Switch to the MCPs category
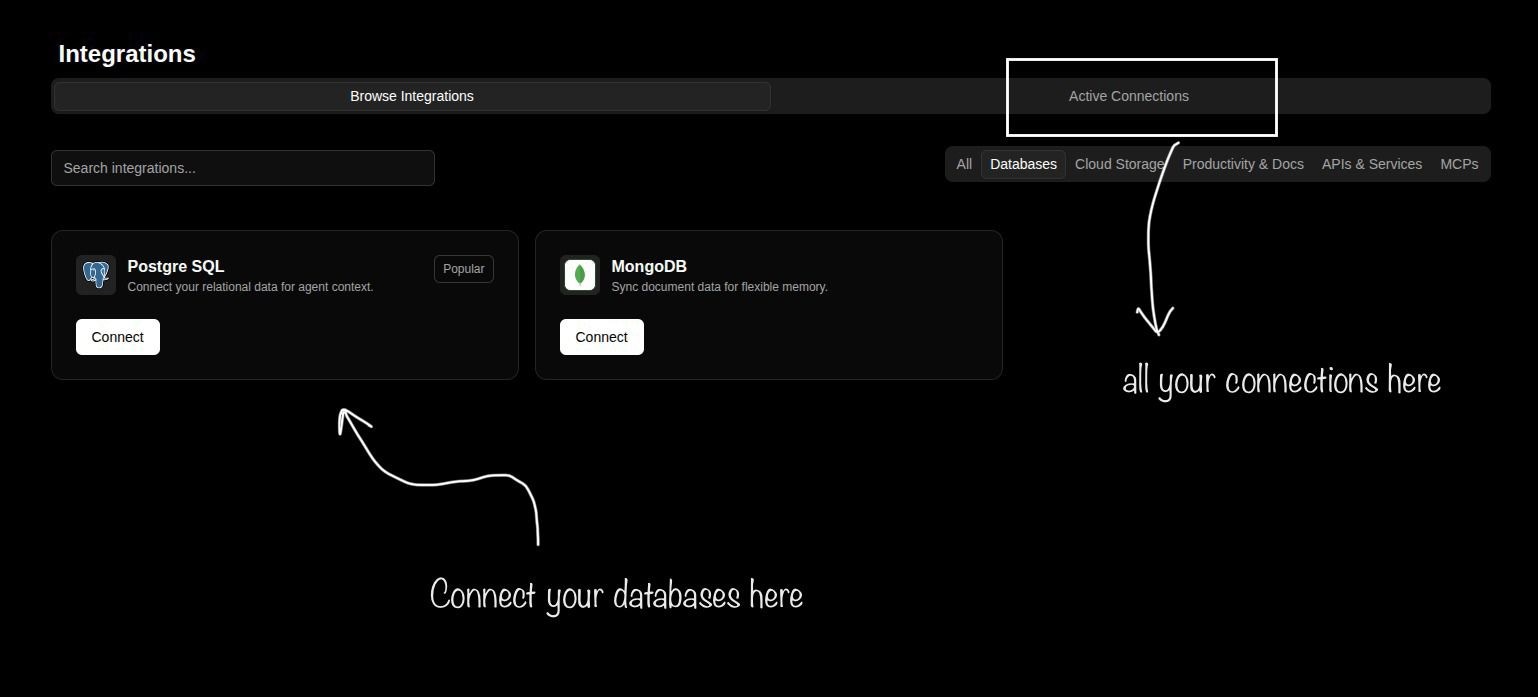This screenshot has width=1538, height=697. 1459,164
